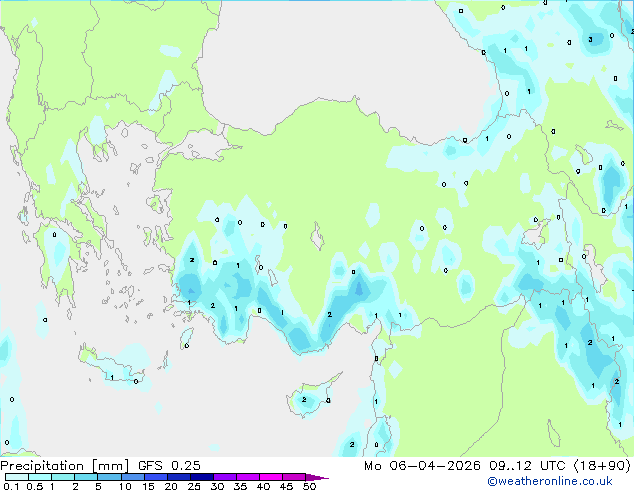The height and width of the screenshot is (490, 634).
Task: Click the legend value 40
Action: tap(263, 486)
